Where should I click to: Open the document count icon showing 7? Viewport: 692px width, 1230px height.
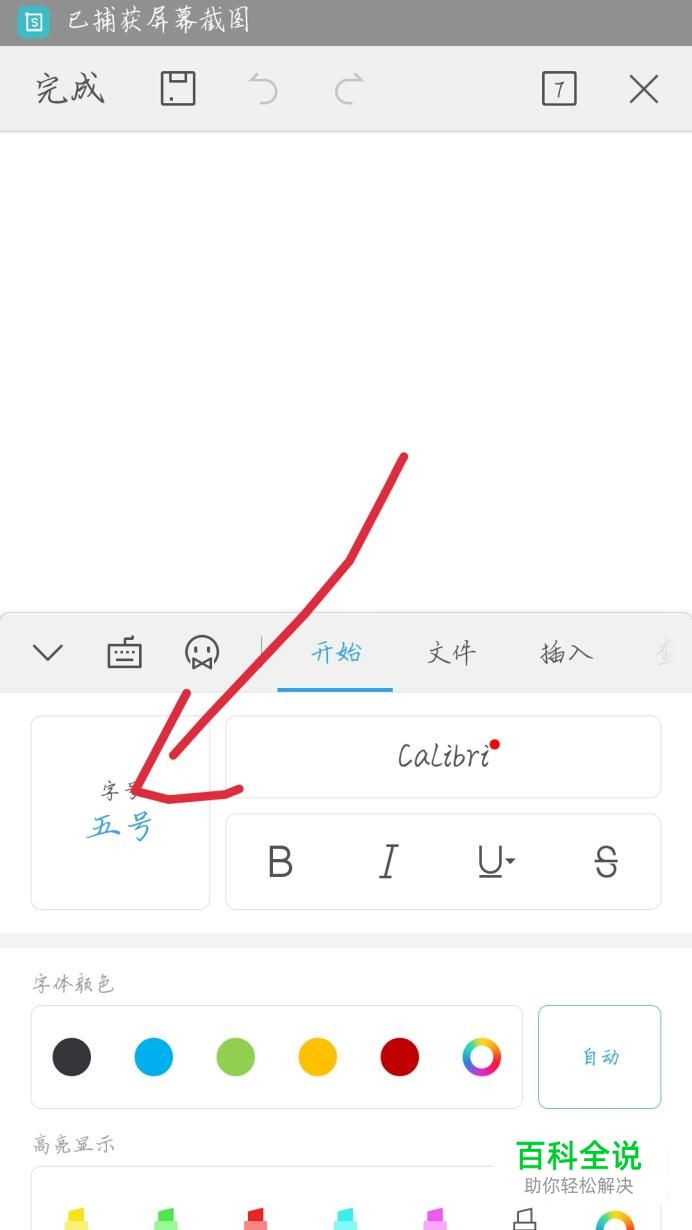point(559,89)
